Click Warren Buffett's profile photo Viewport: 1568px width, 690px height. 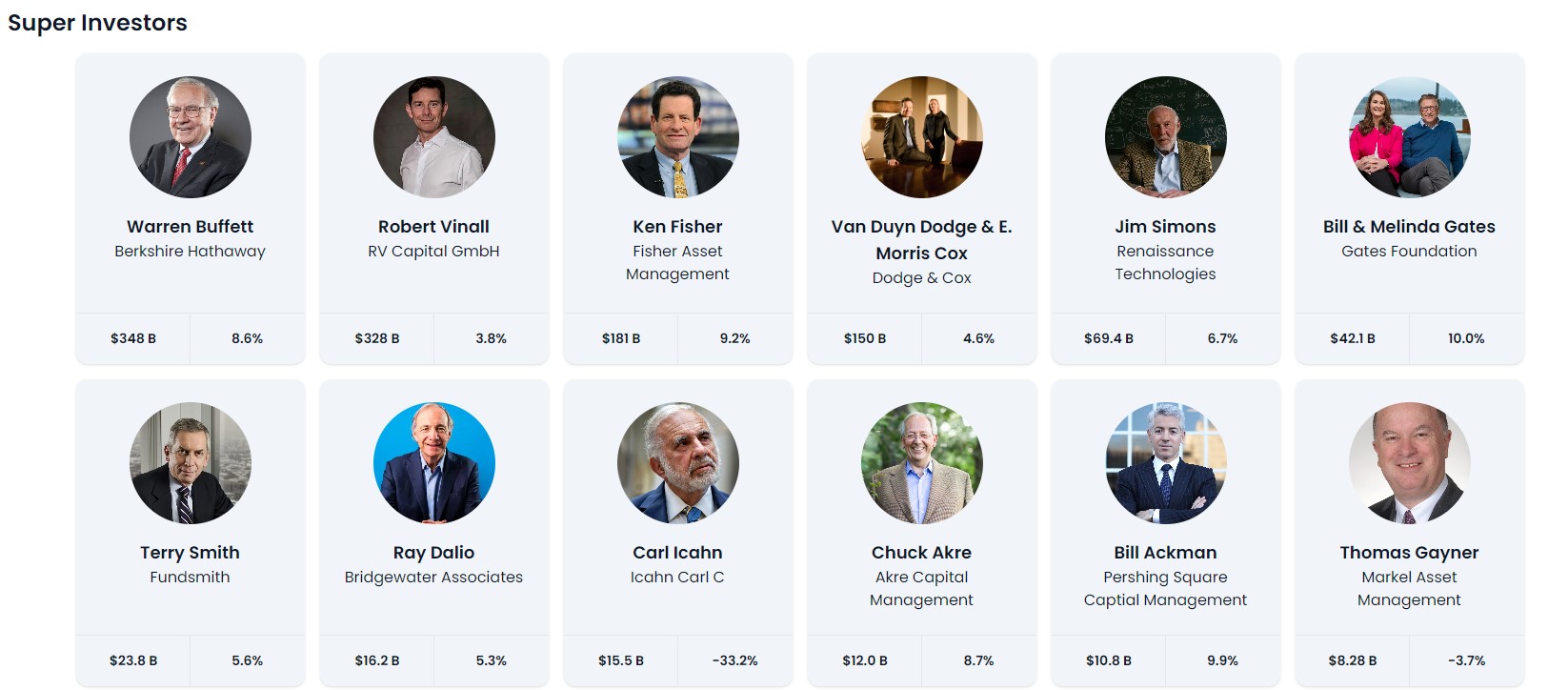(x=191, y=137)
